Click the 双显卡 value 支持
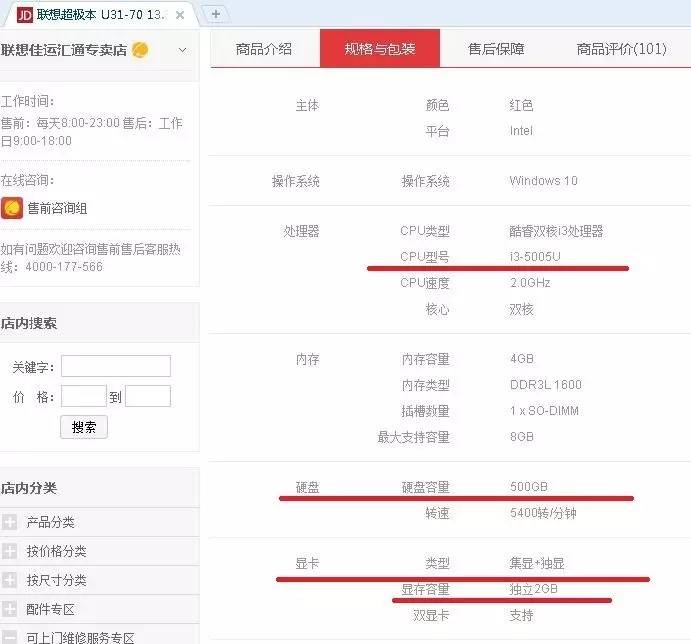The width and height of the screenshot is (691, 644). point(521,615)
